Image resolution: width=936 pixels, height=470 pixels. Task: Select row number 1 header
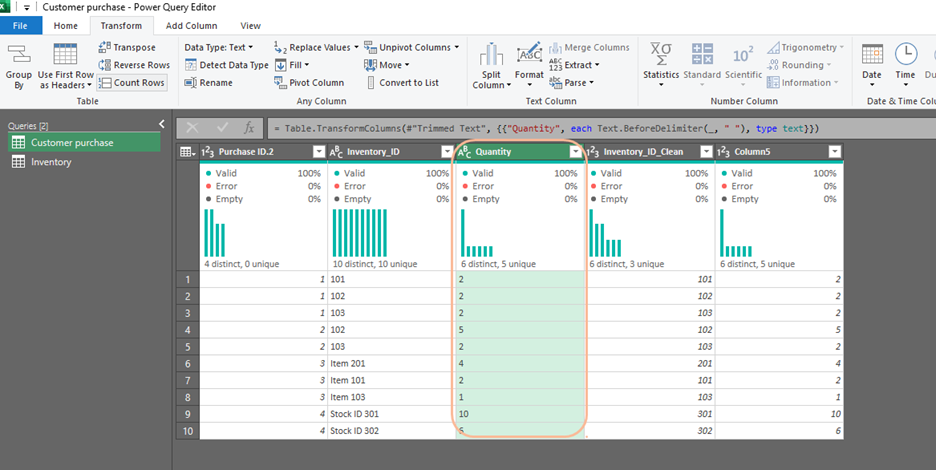(x=188, y=279)
